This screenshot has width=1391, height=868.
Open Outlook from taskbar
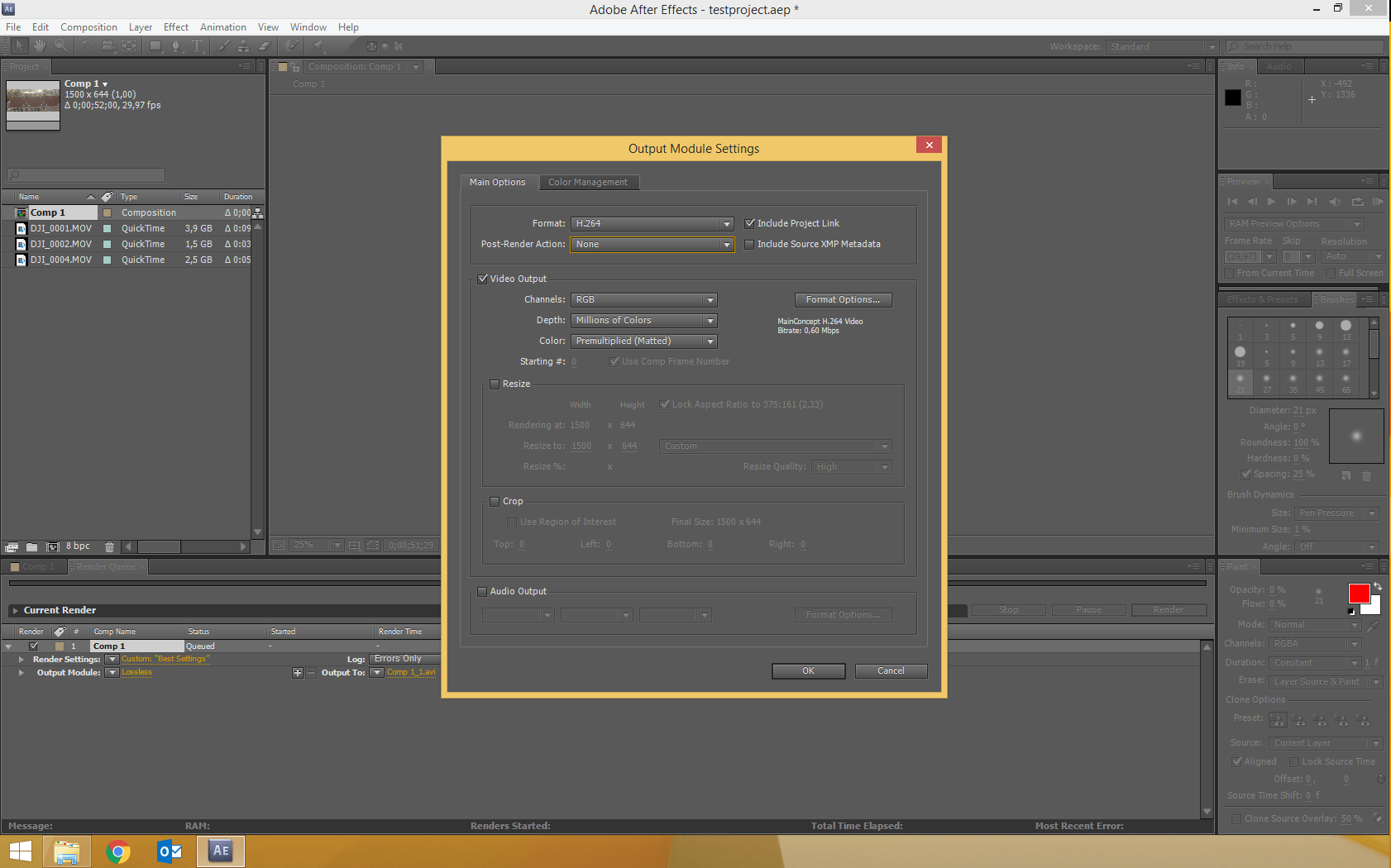click(x=170, y=851)
